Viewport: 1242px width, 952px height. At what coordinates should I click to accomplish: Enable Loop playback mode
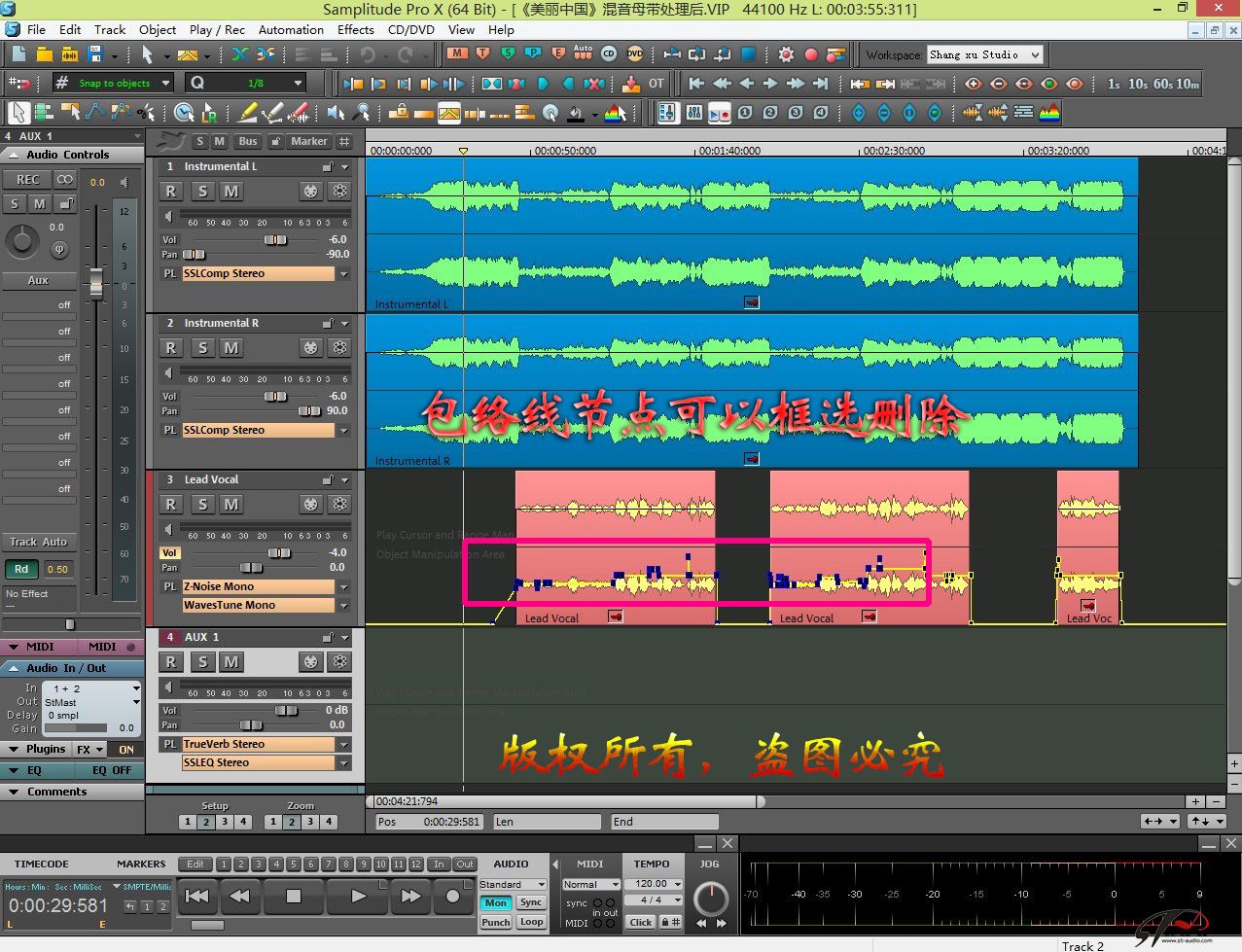click(531, 922)
